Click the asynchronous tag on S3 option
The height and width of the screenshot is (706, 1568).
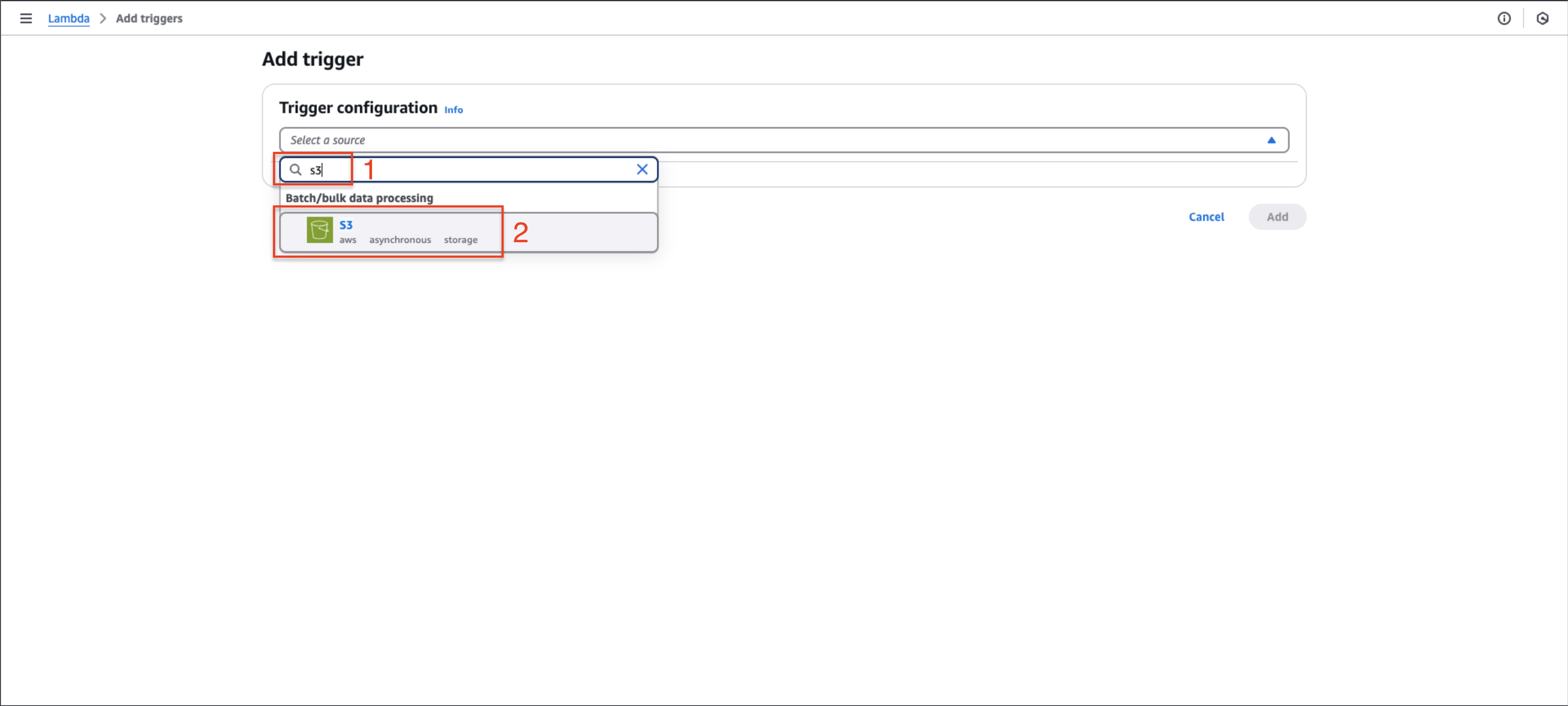pyautogui.click(x=400, y=240)
